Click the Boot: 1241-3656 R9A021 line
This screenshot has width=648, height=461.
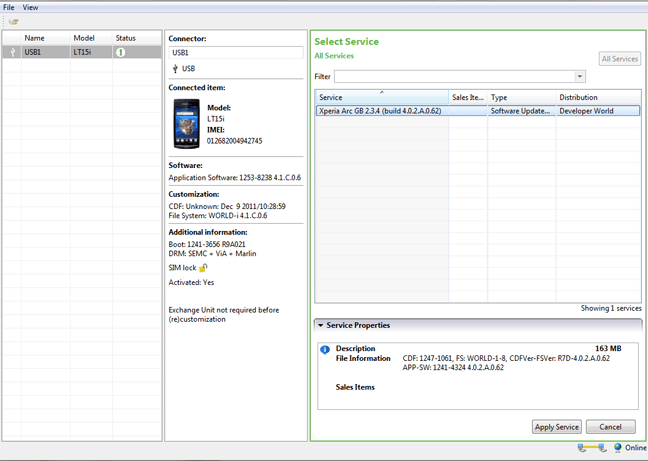click(x=207, y=244)
